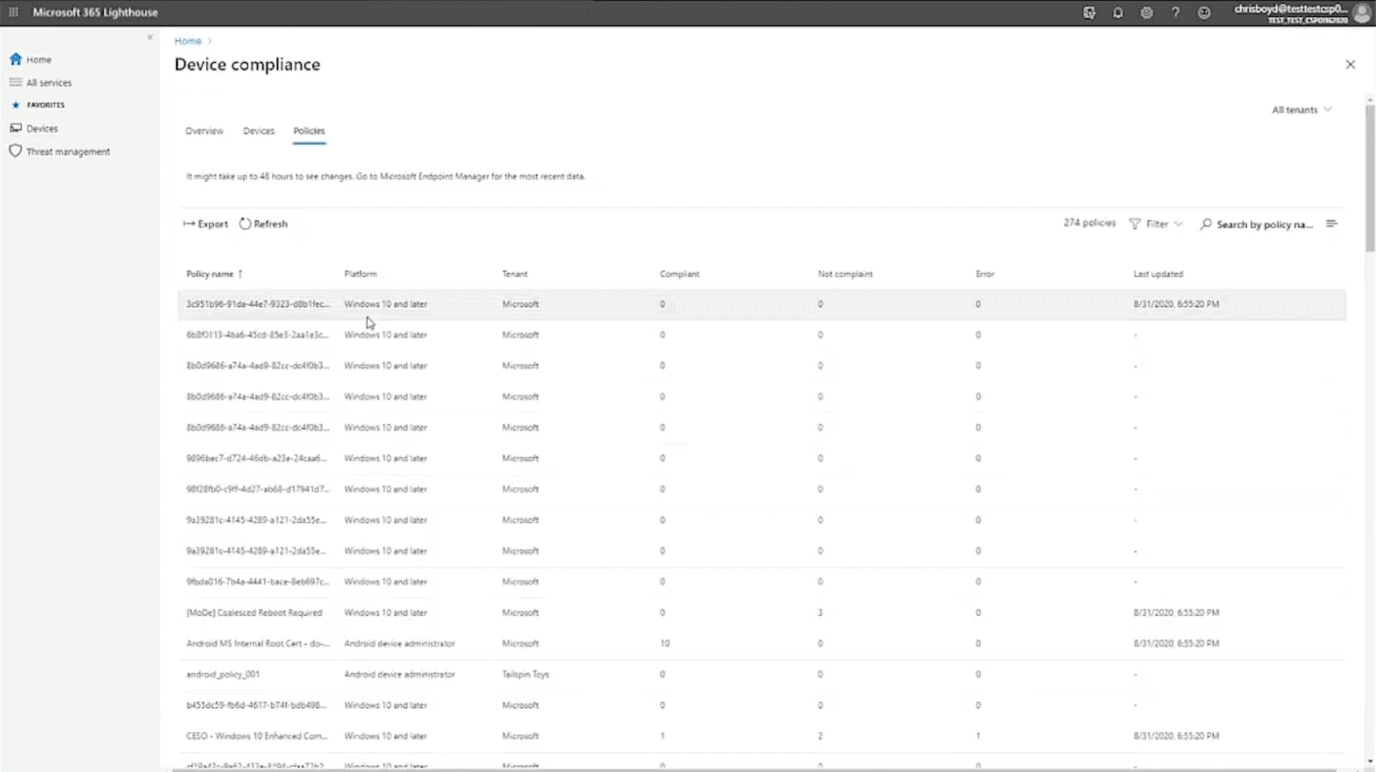Select policy row '9896bec7-d724-46db-a23e-24caa6...'
Image resolution: width=1376 pixels, height=772 pixels.
point(762,458)
